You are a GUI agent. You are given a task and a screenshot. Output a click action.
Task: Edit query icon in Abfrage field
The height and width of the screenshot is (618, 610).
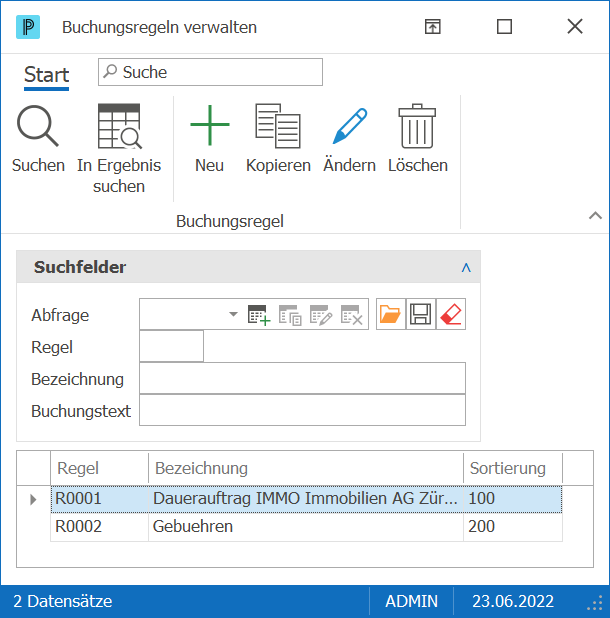(321, 315)
